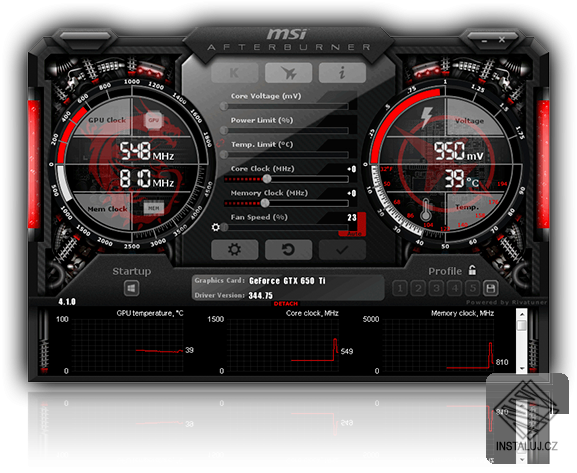The width and height of the screenshot is (577, 473).
Task: Click the 810 MHz memory clock readout
Action: click(x=146, y=179)
